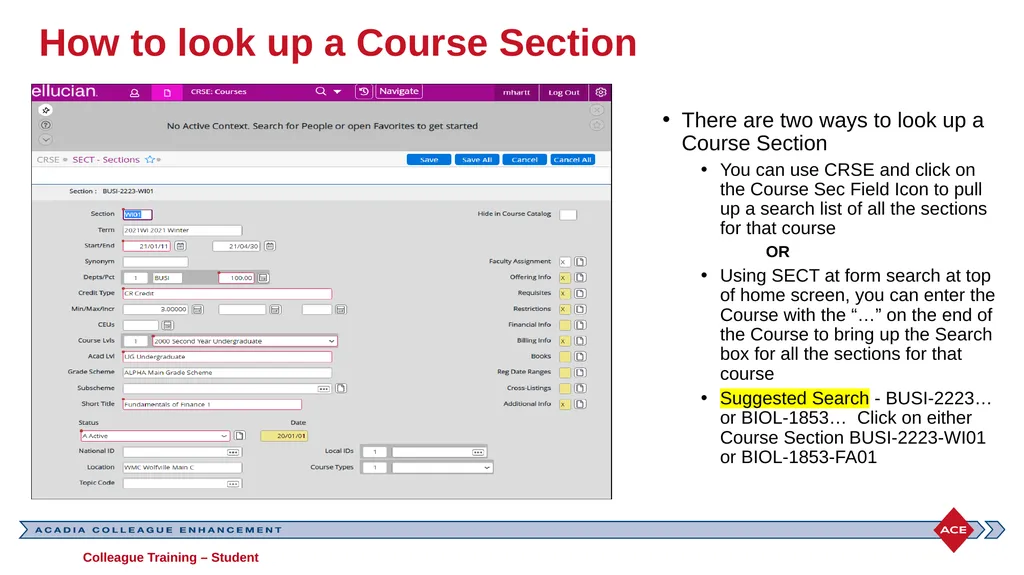Toggle the Books detail box
The height and width of the screenshot is (575, 1024).
point(564,357)
